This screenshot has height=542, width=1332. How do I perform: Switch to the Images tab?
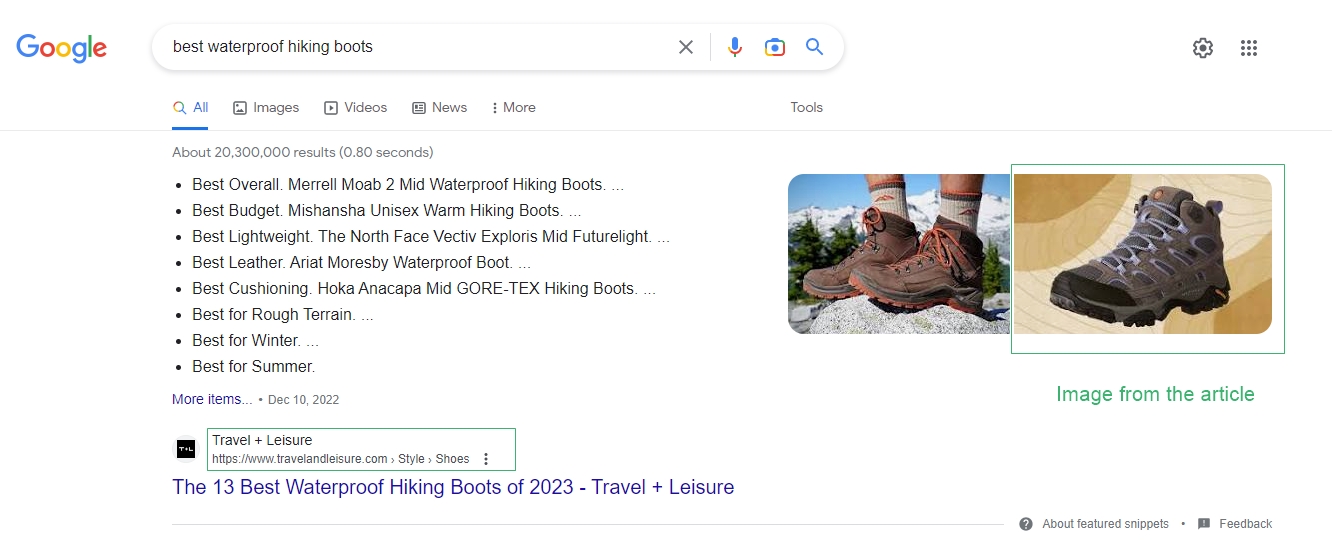(266, 108)
